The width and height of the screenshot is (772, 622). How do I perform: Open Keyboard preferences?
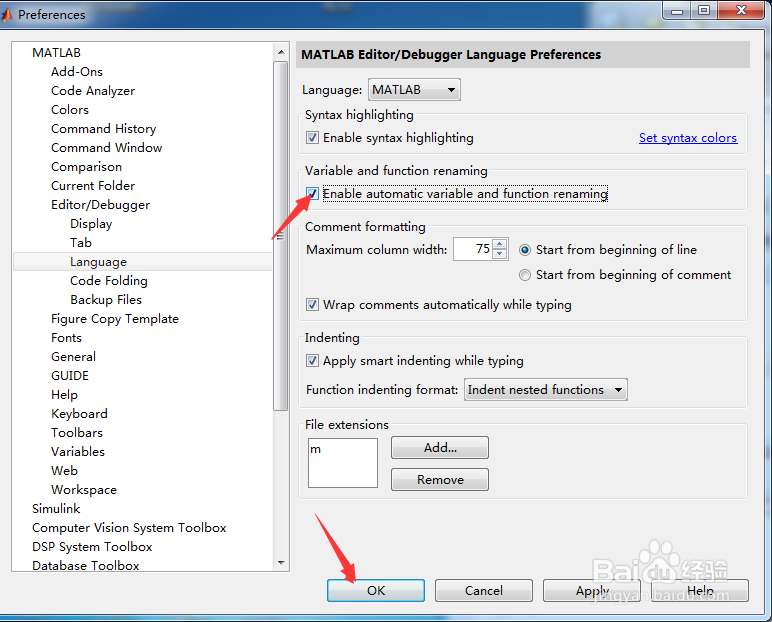79,414
